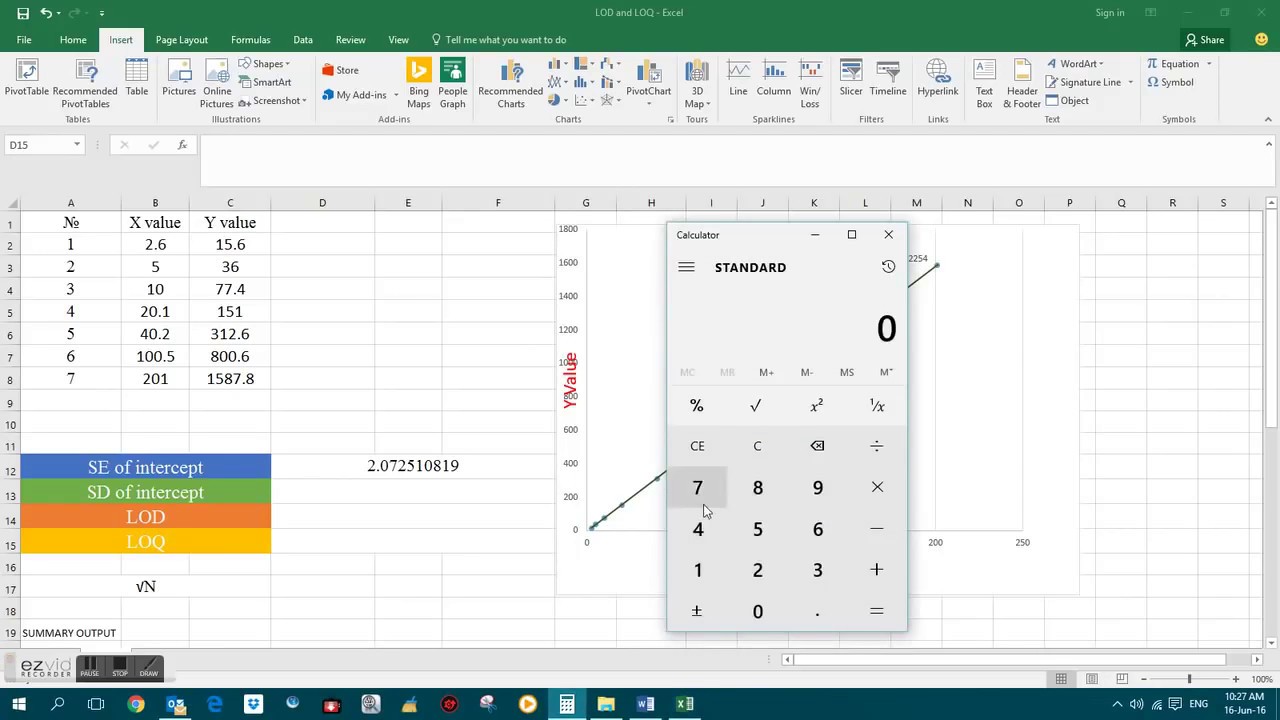Screen dimensions: 1280x720
Task: Select the SD of intercept cell
Action: 146,492
